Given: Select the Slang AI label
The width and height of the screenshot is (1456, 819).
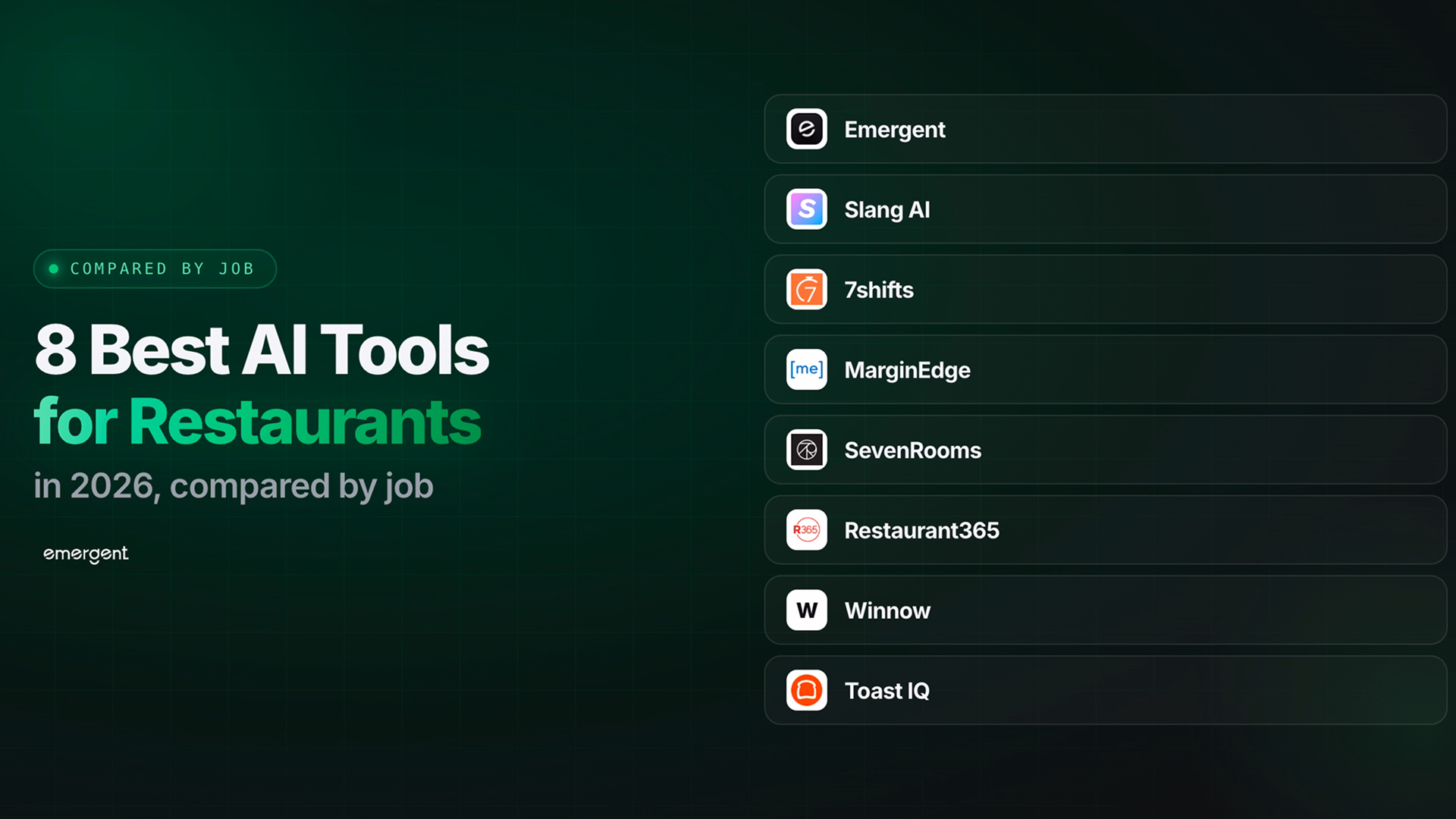Looking at the screenshot, I should (887, 210).
